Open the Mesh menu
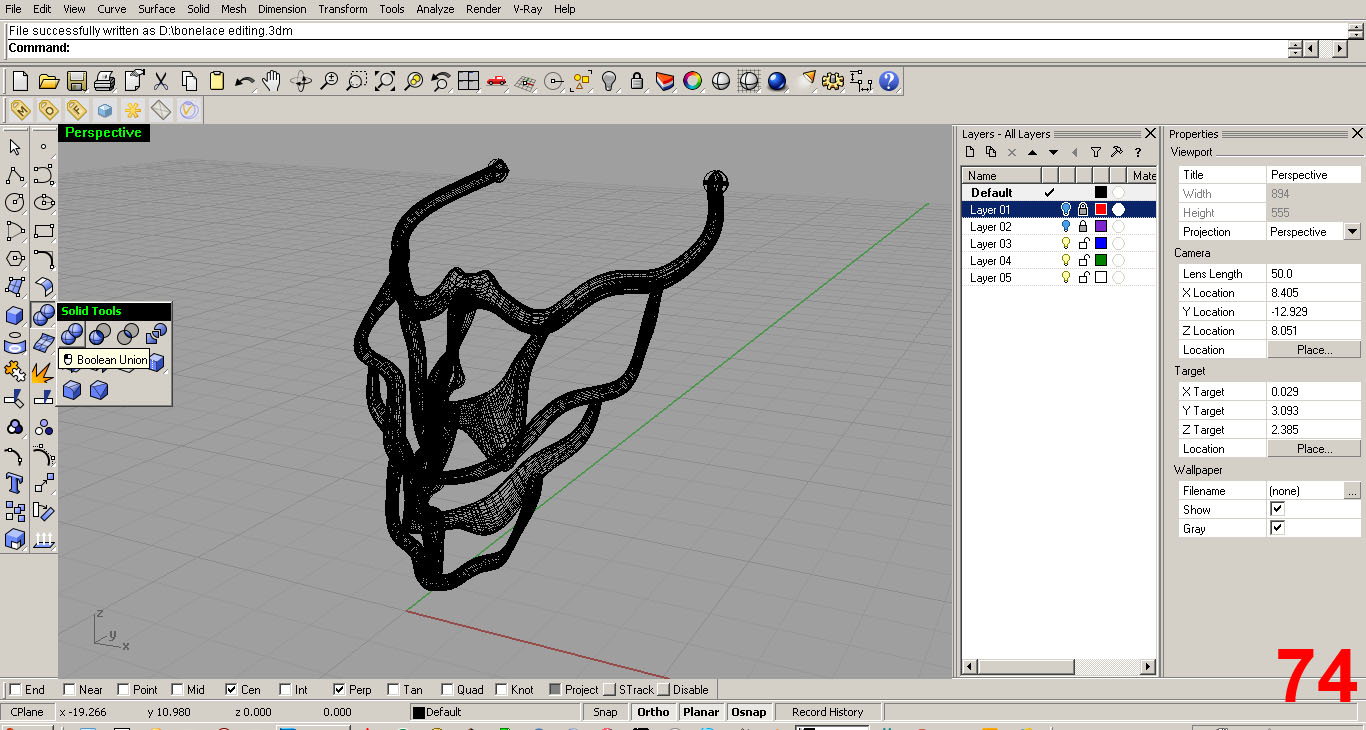Screen dimensions: 1366x730 [234, 9]
